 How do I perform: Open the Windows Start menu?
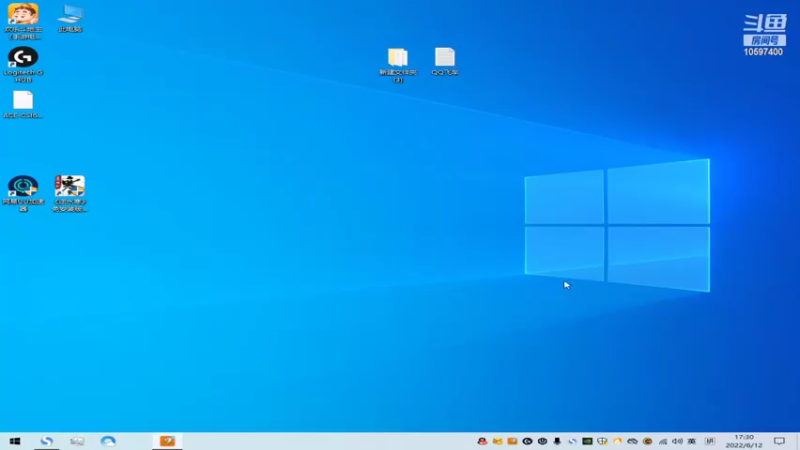click(x=15, y=441)
